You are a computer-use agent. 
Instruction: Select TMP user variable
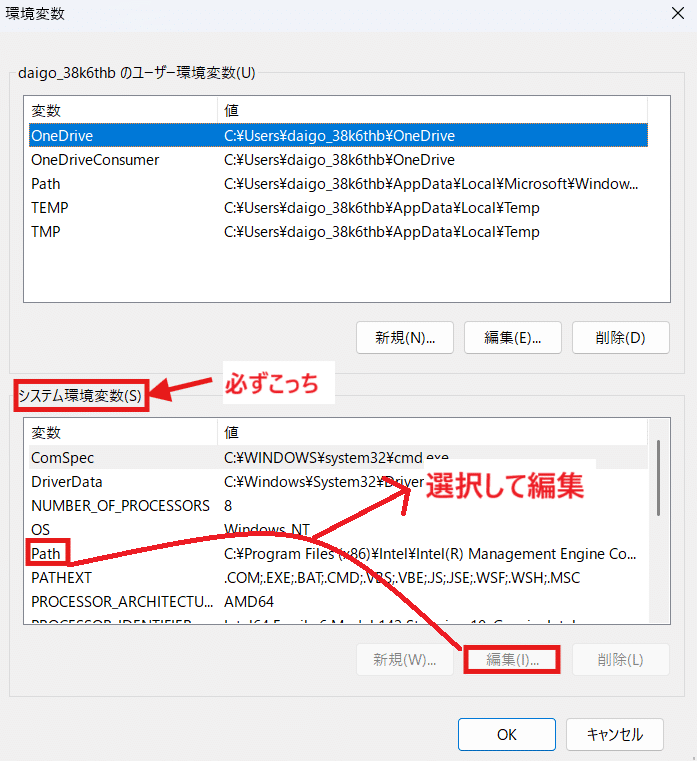pyautogui.click(x=338, y=232)
